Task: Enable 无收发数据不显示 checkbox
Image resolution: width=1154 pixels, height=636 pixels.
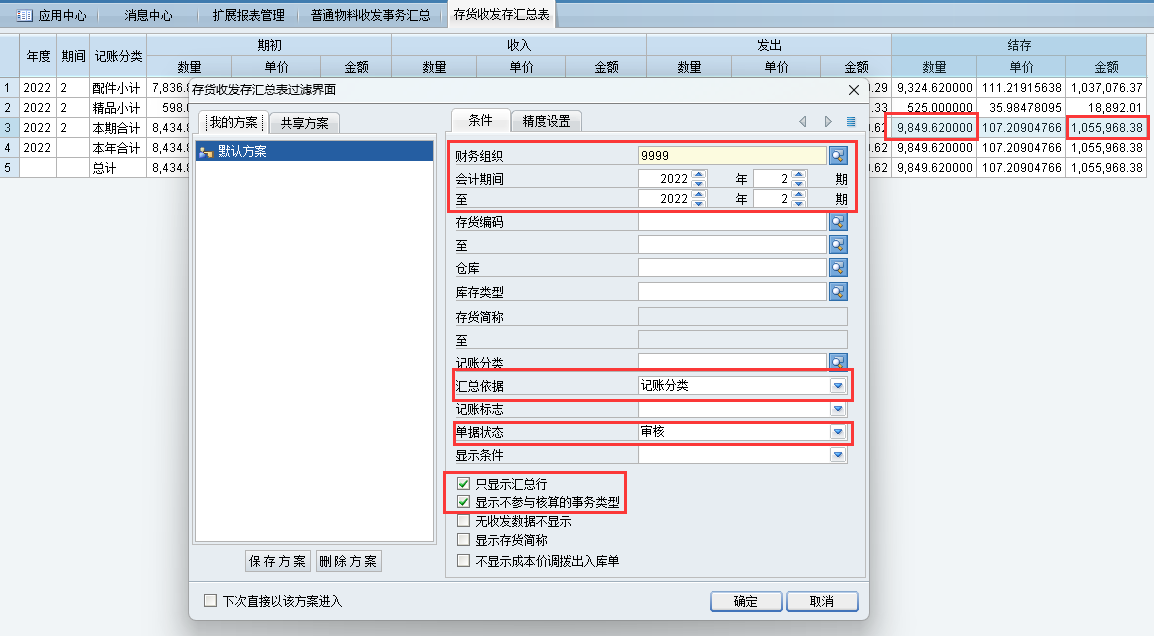Action: (x=463, y=521)
